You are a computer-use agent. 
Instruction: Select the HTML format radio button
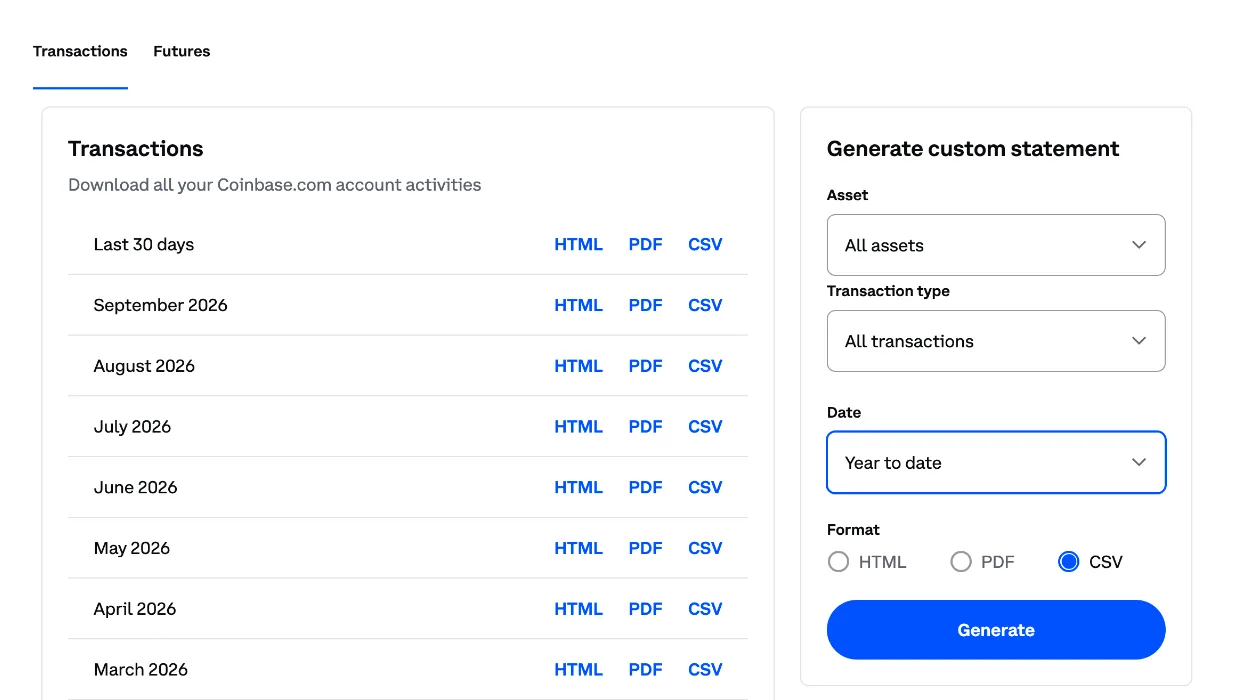838,562
